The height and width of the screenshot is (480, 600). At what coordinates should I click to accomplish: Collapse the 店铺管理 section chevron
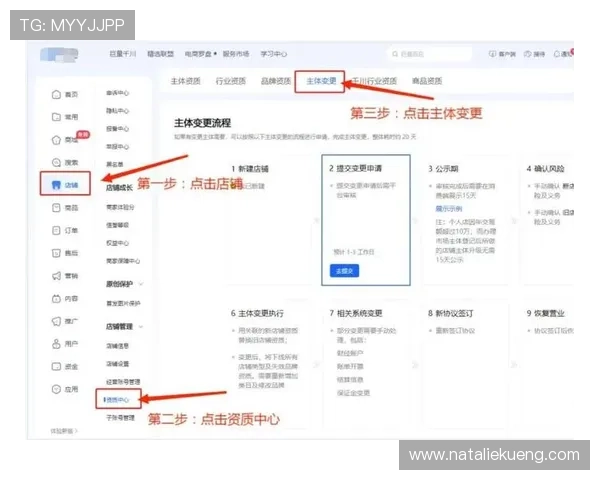tap(141, 327)
